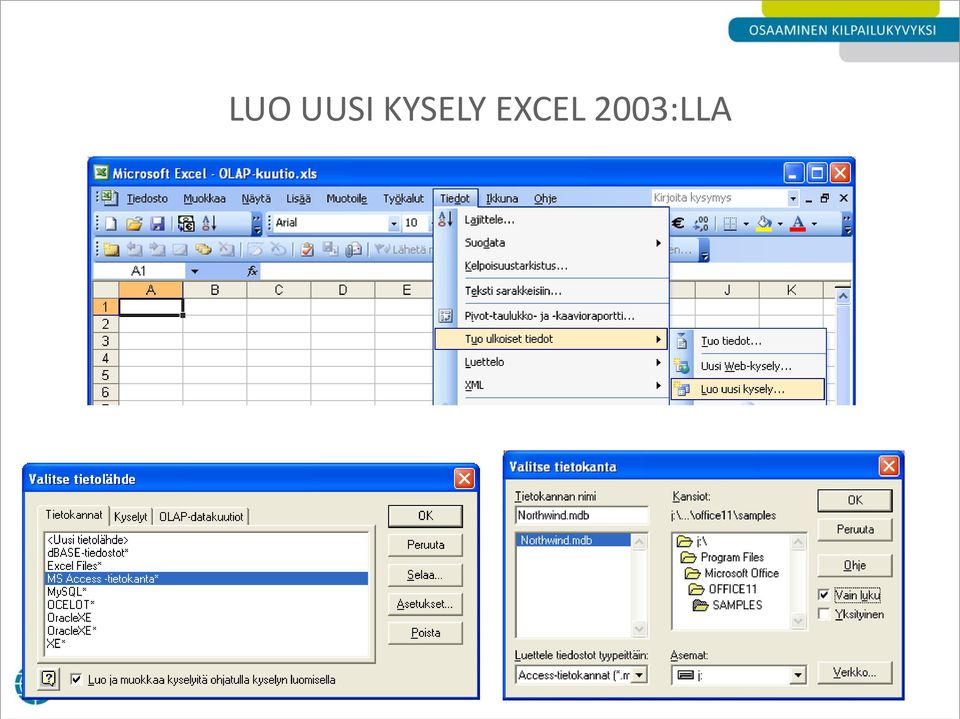Open the Access-tietokannat file type dropdown
The width and height of the screenshot is (960, 719).
[640, 675]
